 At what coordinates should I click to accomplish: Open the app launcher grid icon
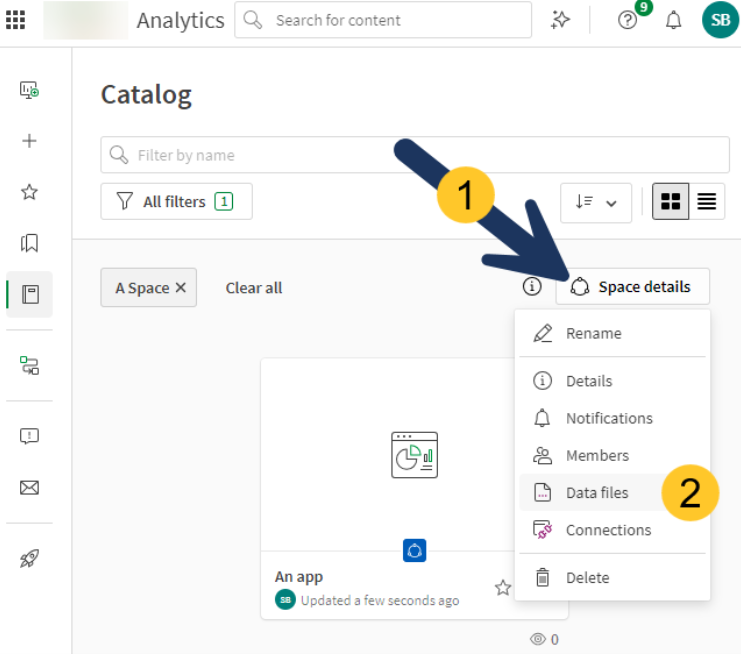(x=16, y=20)
